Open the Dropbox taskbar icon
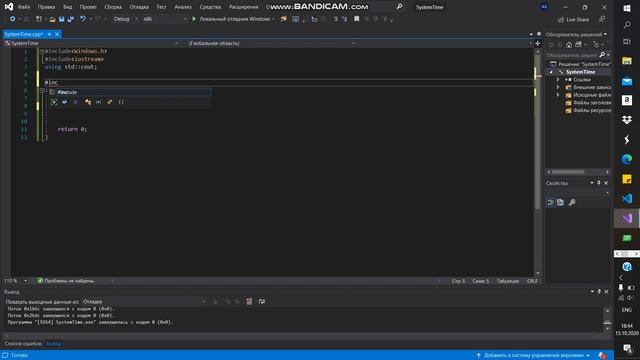This screenshot has width=640, height=360. point(627,120)
